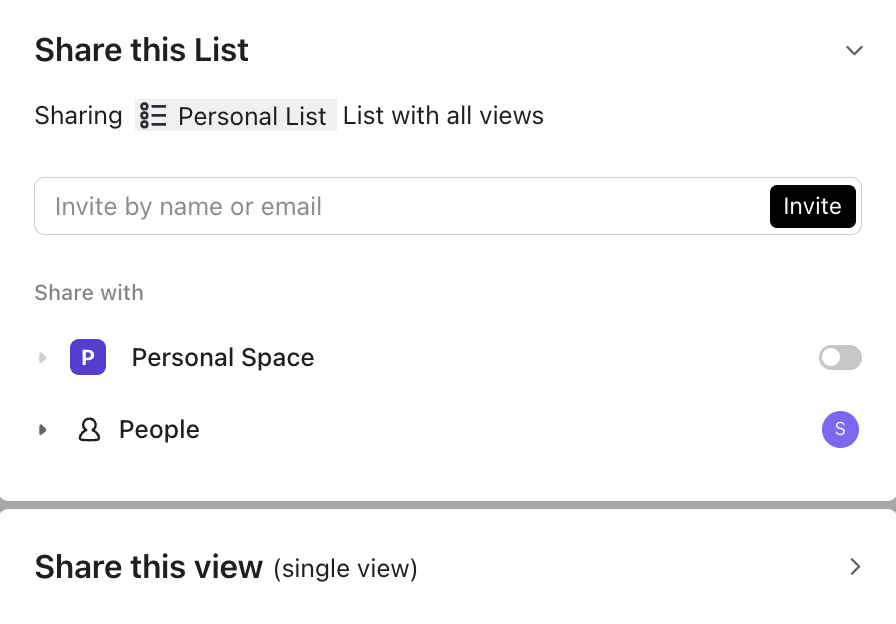Toggle the switch next to Personal Space

[840, 357]
